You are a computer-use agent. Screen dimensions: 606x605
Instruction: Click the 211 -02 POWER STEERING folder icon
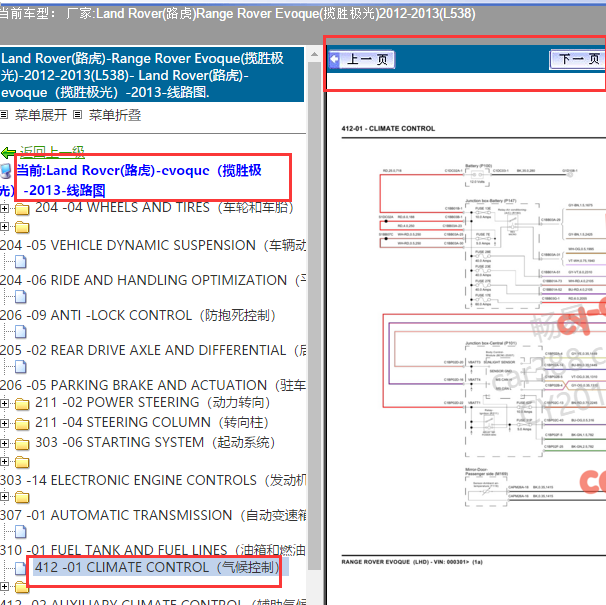pos(22,404)
